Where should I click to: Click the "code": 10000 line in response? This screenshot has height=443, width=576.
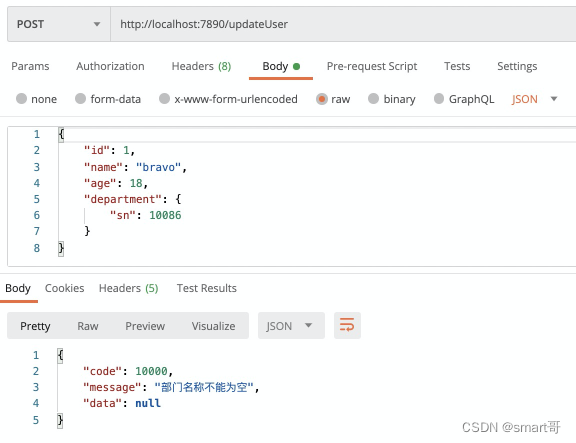[128, 371]
